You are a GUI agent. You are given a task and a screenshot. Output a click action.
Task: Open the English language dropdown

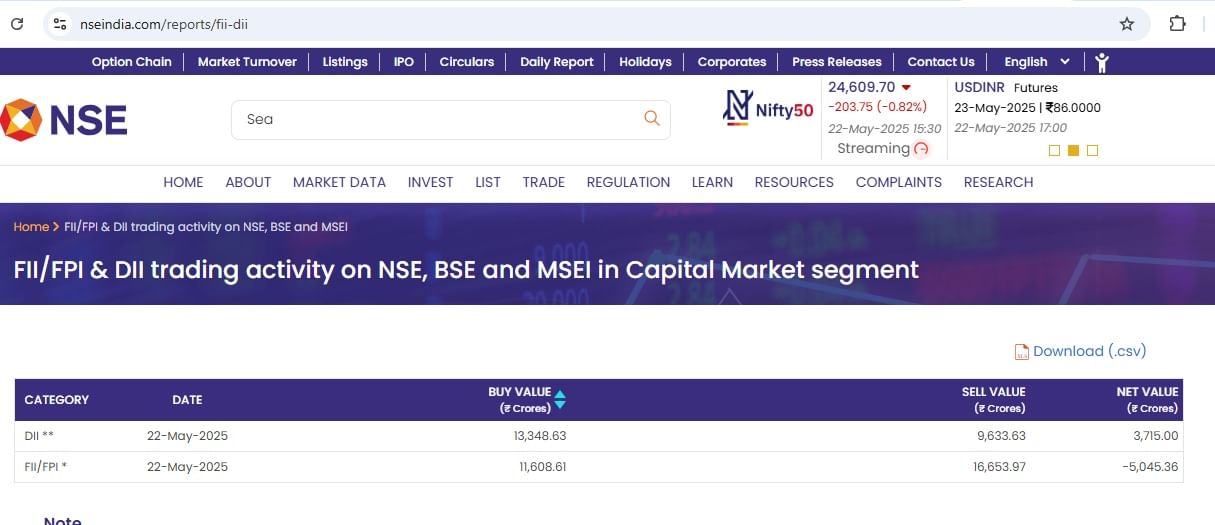(1037, 62)
